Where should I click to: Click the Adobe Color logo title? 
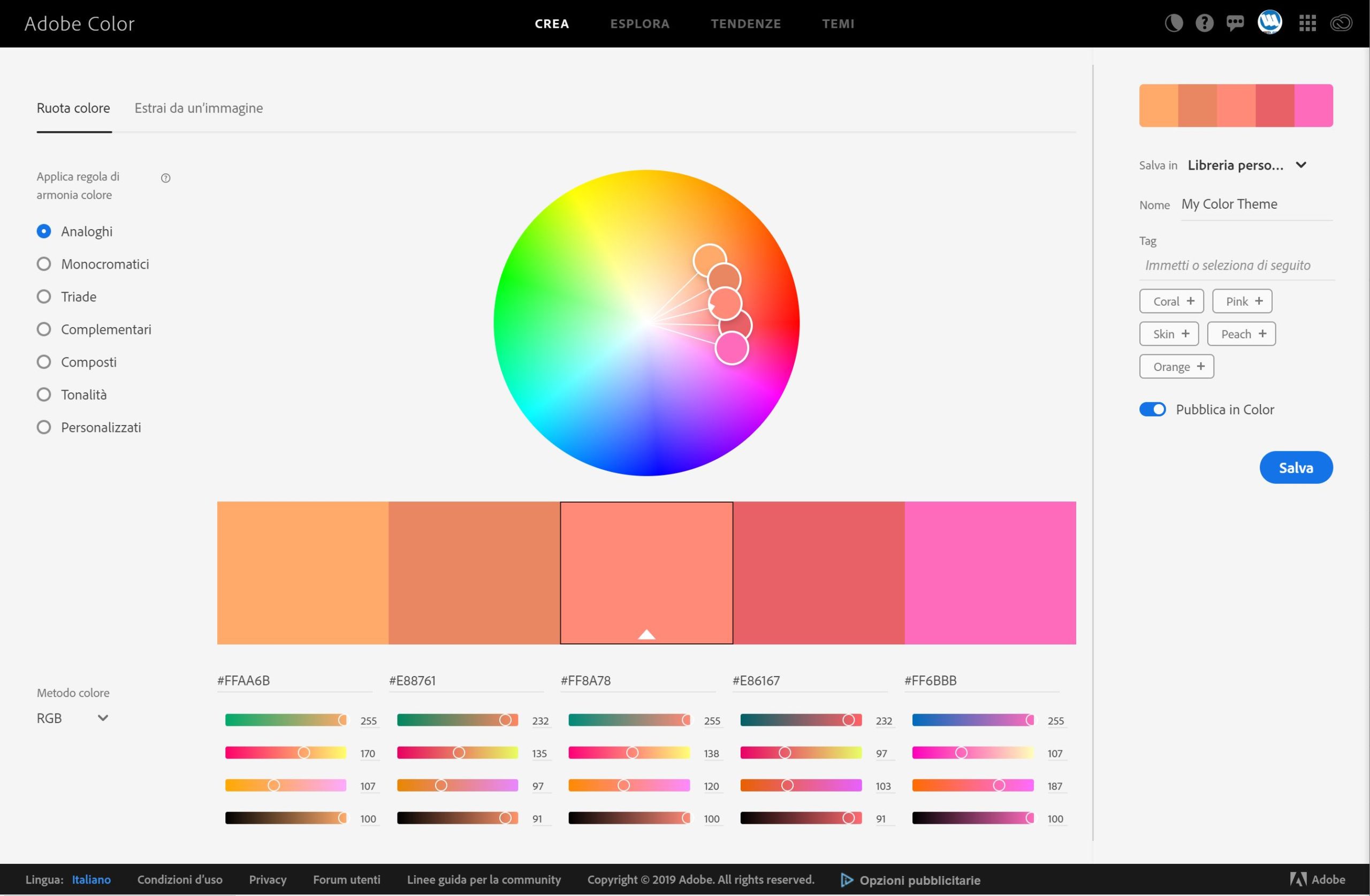79,24
